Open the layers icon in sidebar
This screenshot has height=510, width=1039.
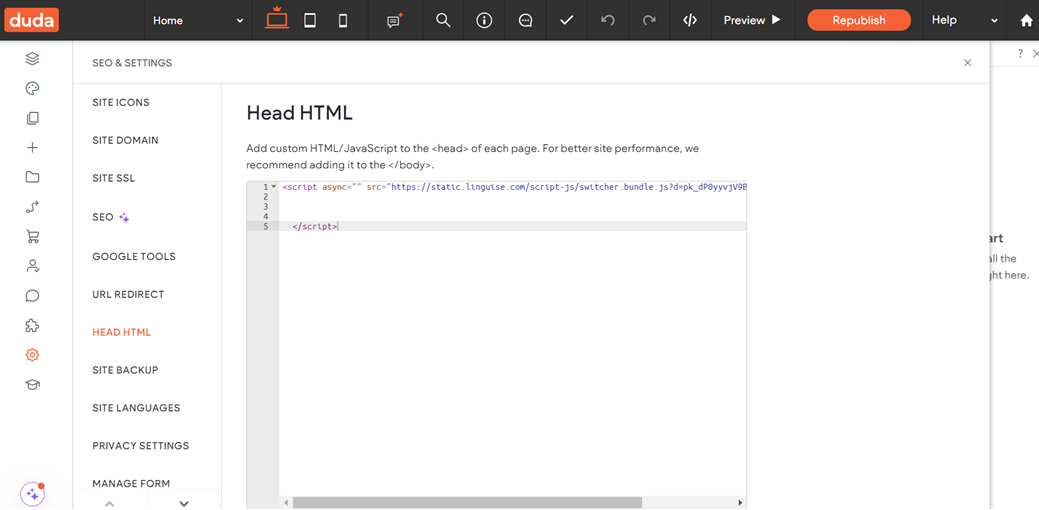(32, 59)
